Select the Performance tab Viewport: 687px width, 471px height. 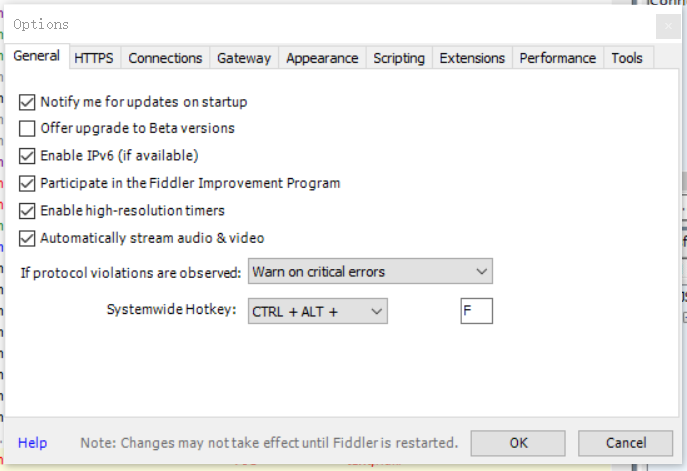click(x=558, y=58)
